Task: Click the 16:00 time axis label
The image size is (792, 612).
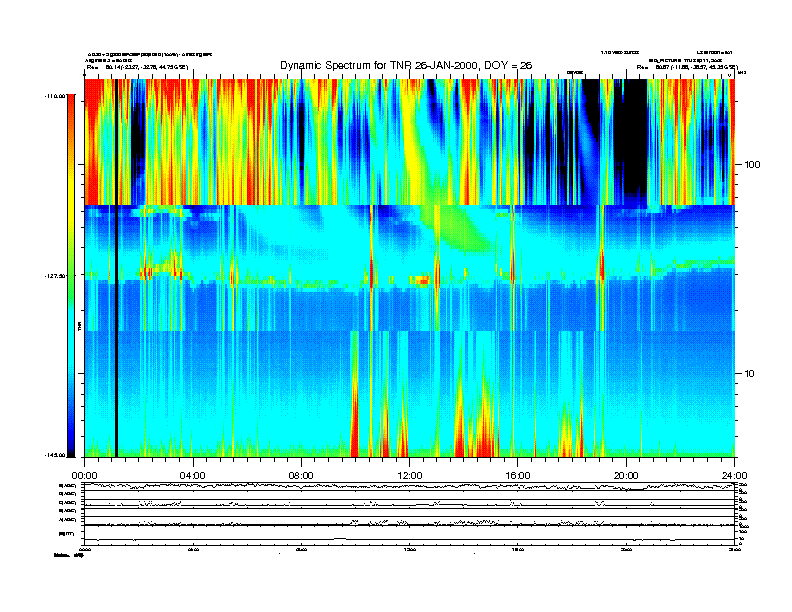Action: (x=518, y=476)
